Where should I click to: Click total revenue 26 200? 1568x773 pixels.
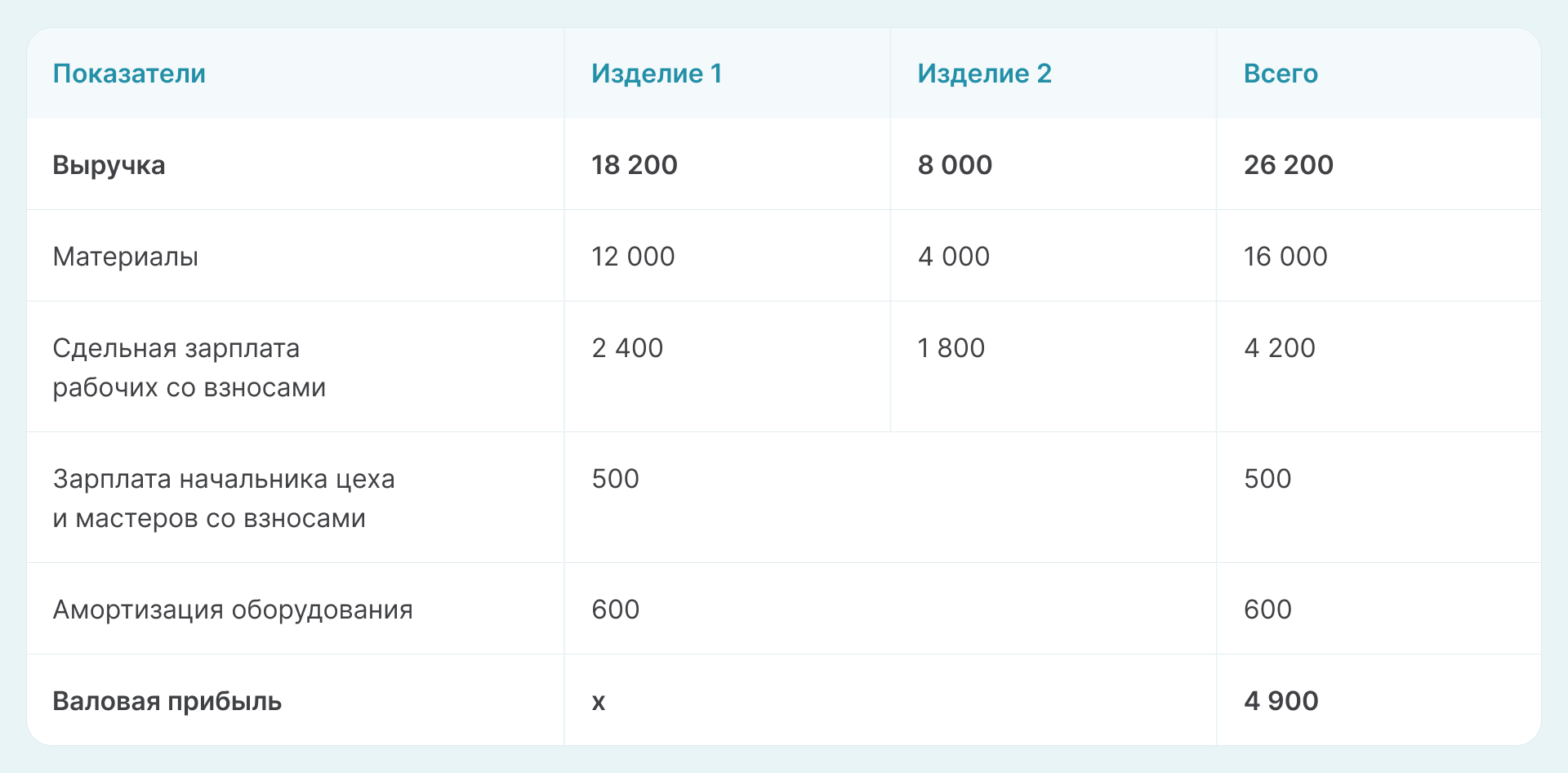tap(1288, 165)
